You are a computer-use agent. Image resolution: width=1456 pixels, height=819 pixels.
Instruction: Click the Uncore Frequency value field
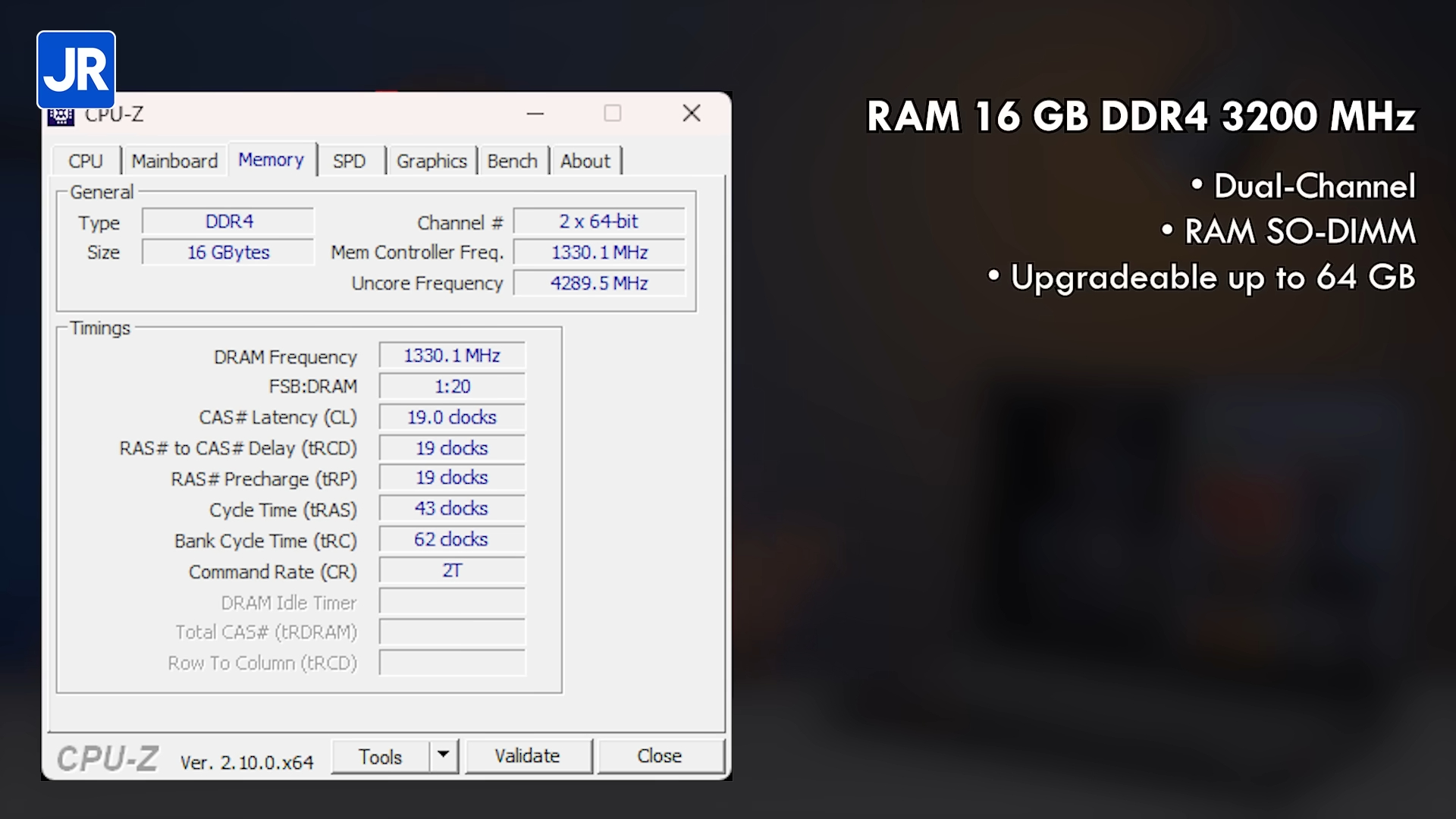point(599,283)
